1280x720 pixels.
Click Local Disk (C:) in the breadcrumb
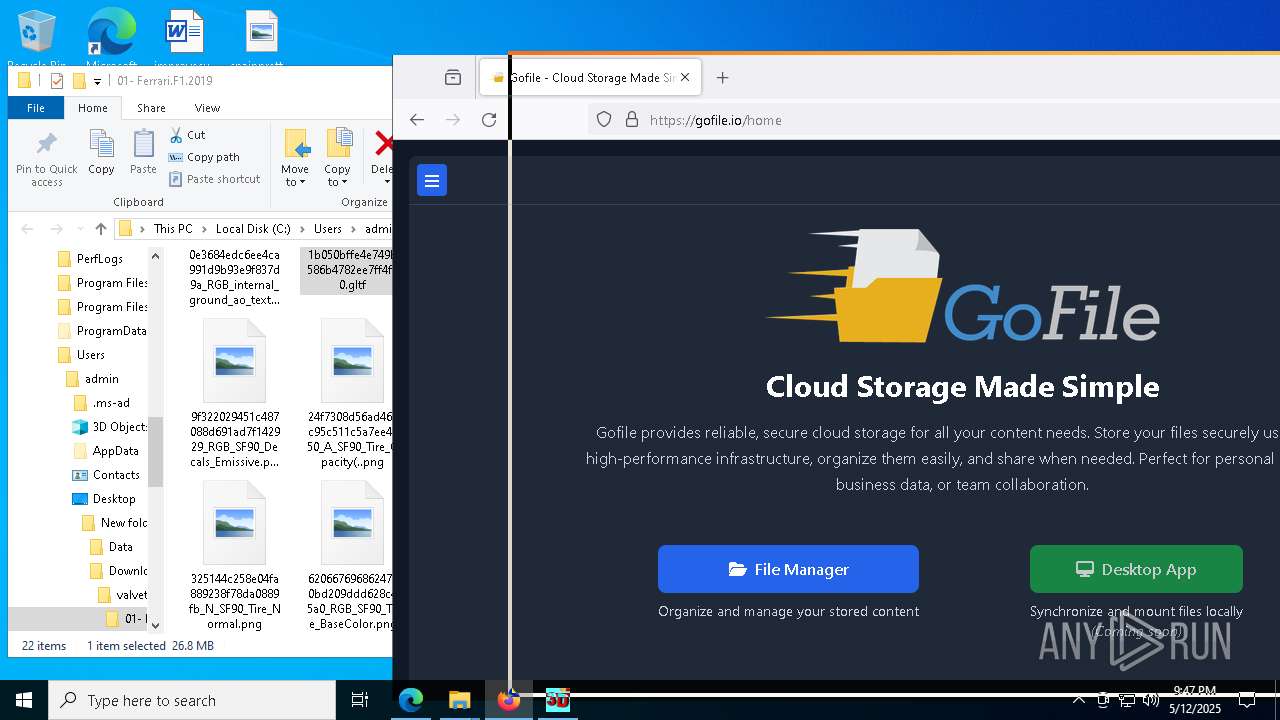click(x=253, y=229)
